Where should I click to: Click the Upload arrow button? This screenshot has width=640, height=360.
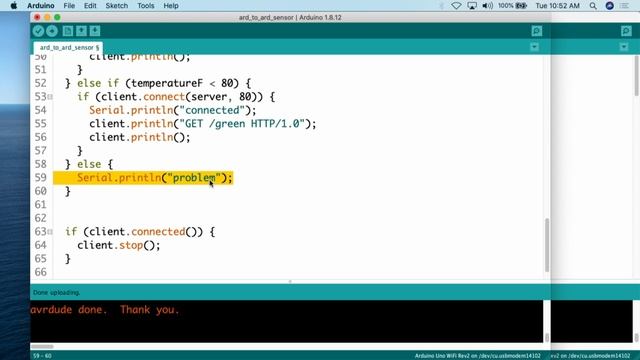(52, 31)
